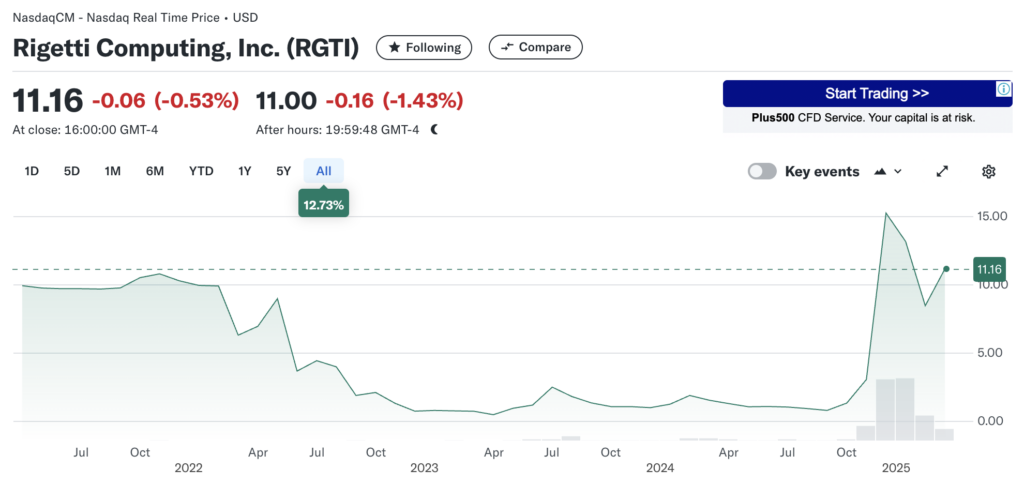
Task: Open the Compare stocks button
Action: pyautogui.click(x=535, y=47)
